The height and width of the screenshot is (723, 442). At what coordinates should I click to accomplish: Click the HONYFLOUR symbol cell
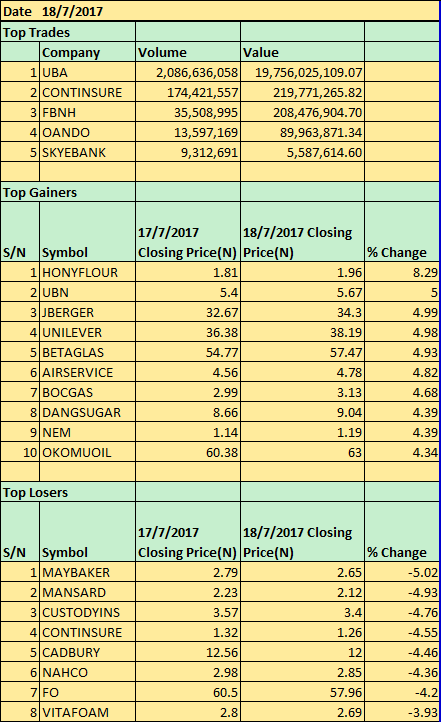tap(88, 273)
